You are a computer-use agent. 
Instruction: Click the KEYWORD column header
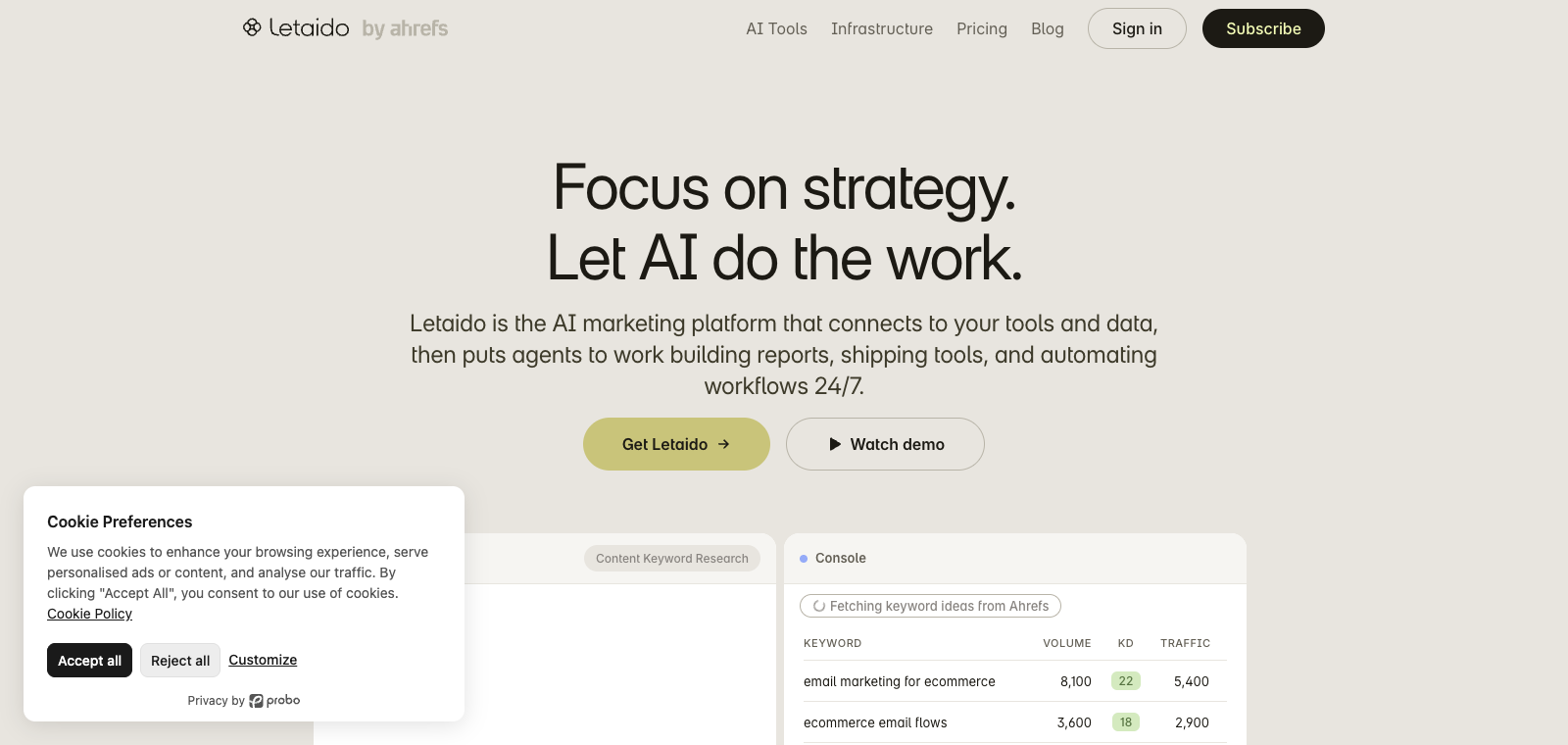click(x=832, y=643)
